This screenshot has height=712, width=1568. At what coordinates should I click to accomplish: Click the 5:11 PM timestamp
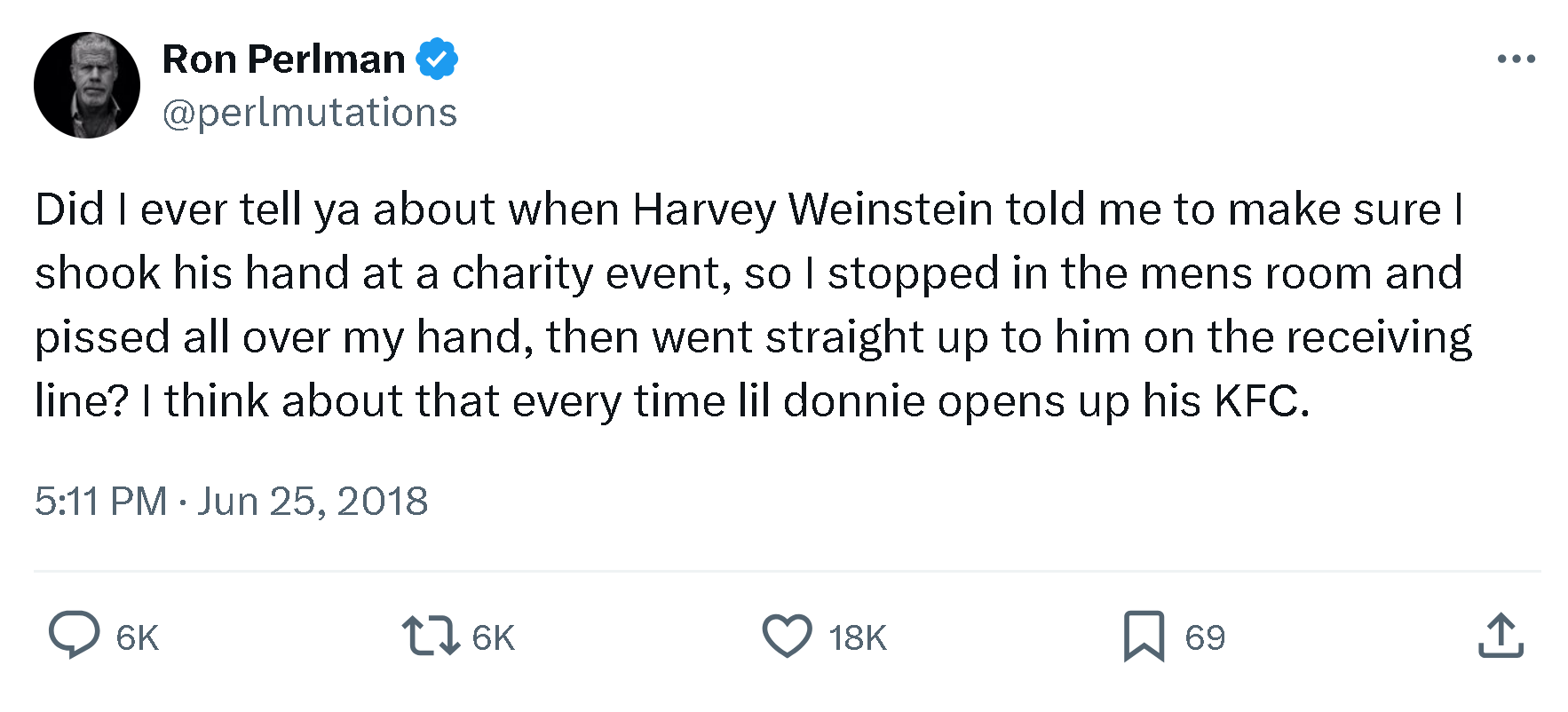[x=100, y=502]
